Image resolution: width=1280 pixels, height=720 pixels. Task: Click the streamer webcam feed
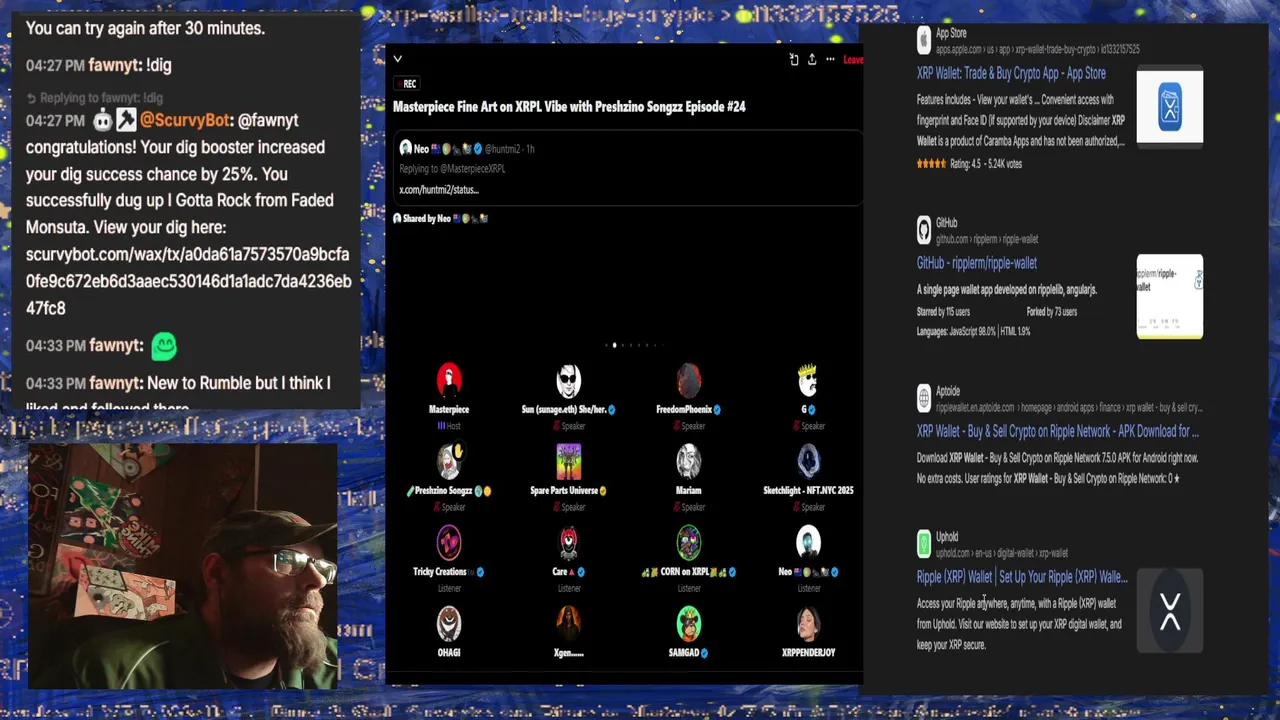(x=183, y=566)
